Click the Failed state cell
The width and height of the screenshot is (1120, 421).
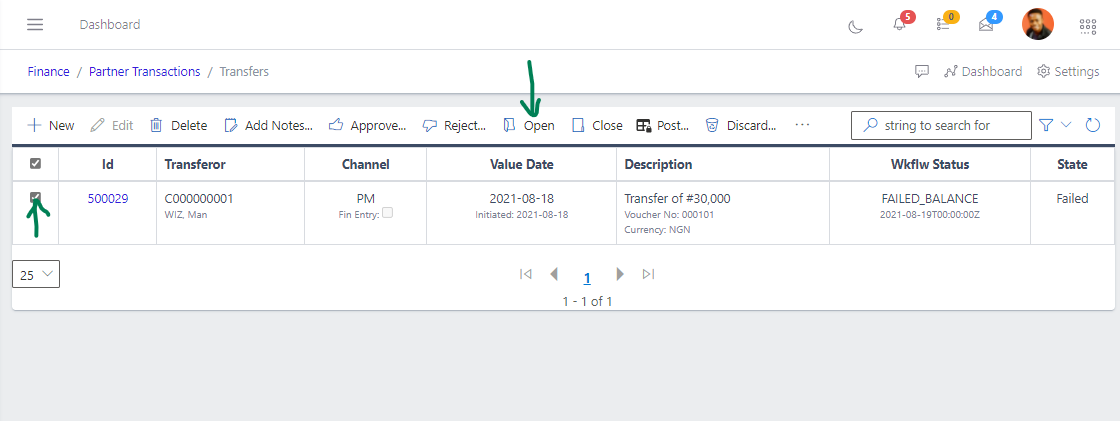click(x=1072, y=199)
